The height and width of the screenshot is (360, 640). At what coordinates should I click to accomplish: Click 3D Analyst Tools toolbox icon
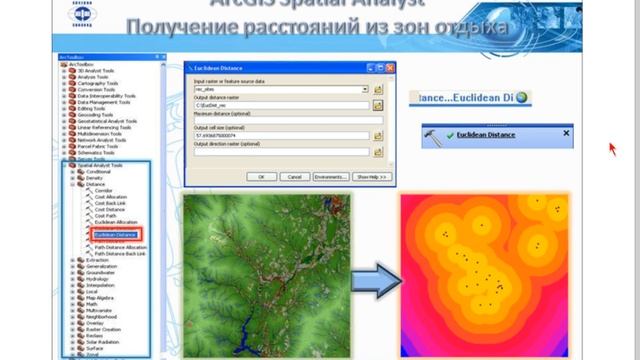pos(72,71)
